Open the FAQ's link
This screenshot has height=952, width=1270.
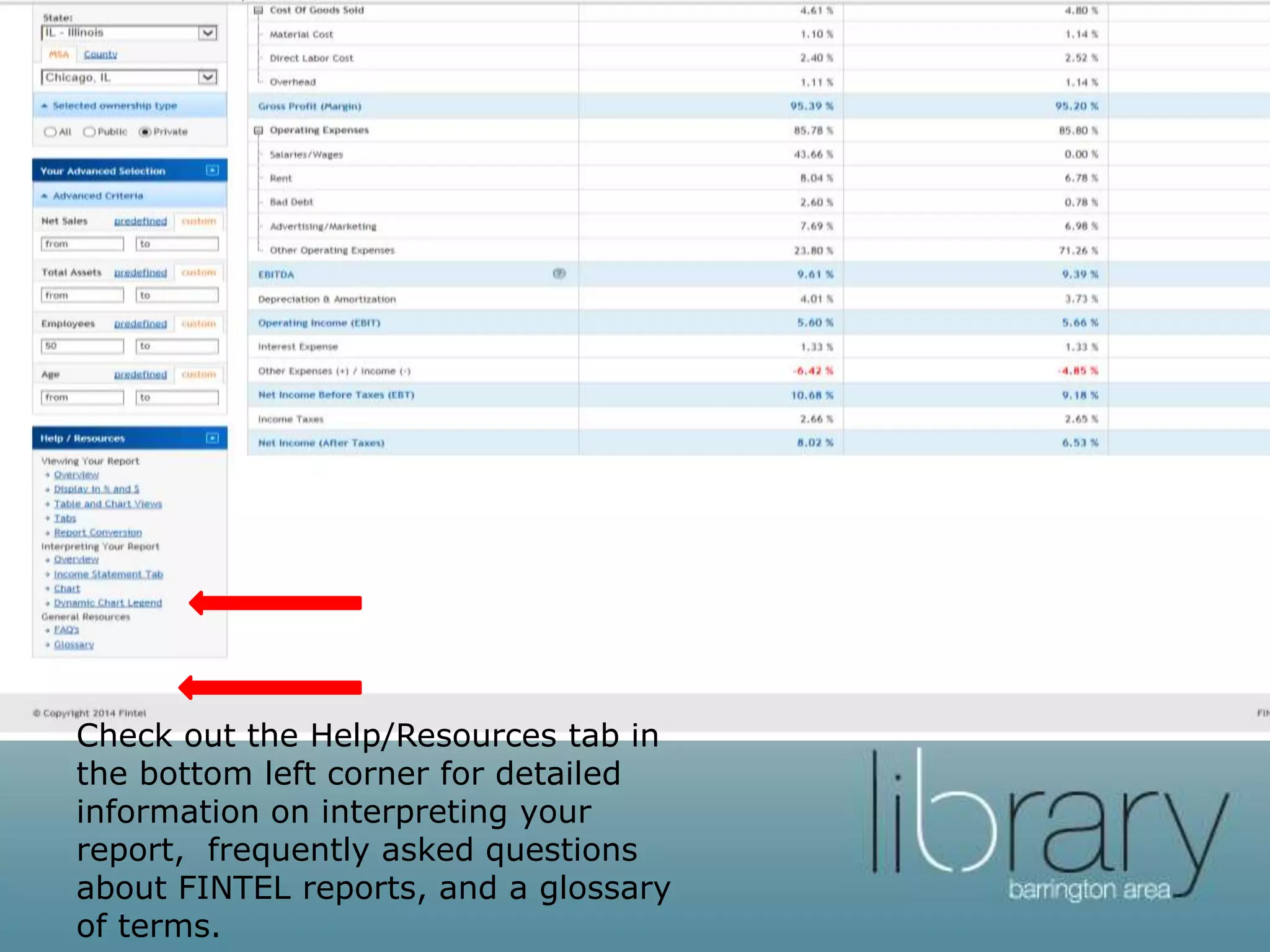66,630
